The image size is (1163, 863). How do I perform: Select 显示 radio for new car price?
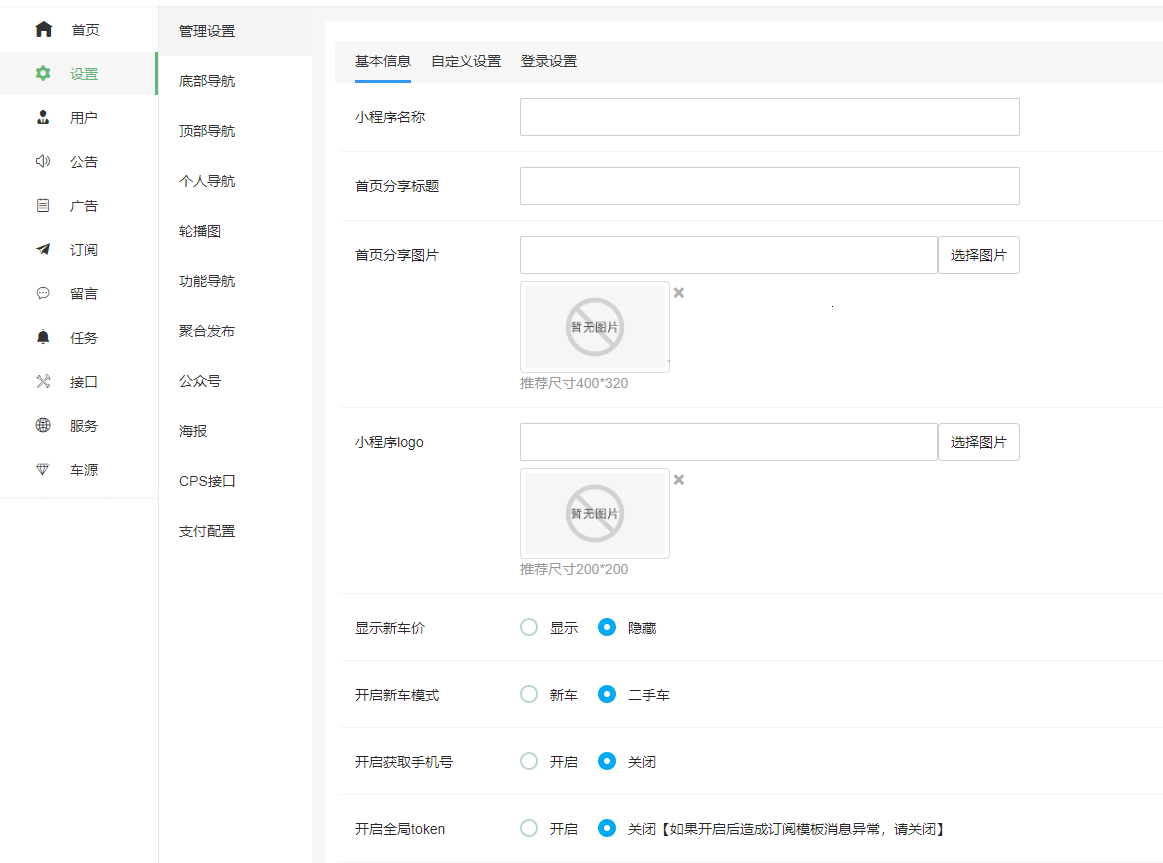(529, 628)
